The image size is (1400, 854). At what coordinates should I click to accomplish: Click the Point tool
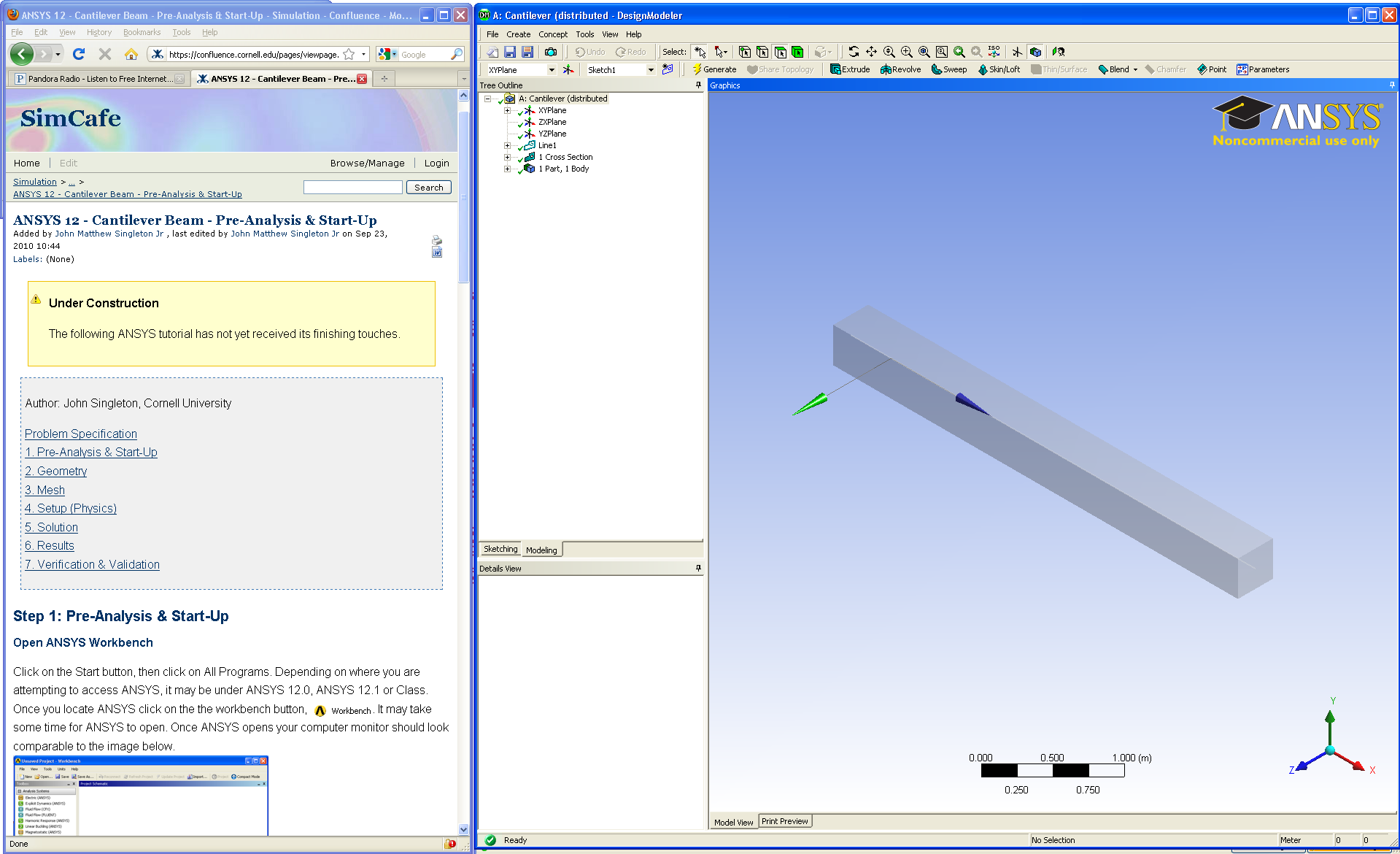click(x=1212, y=69)
